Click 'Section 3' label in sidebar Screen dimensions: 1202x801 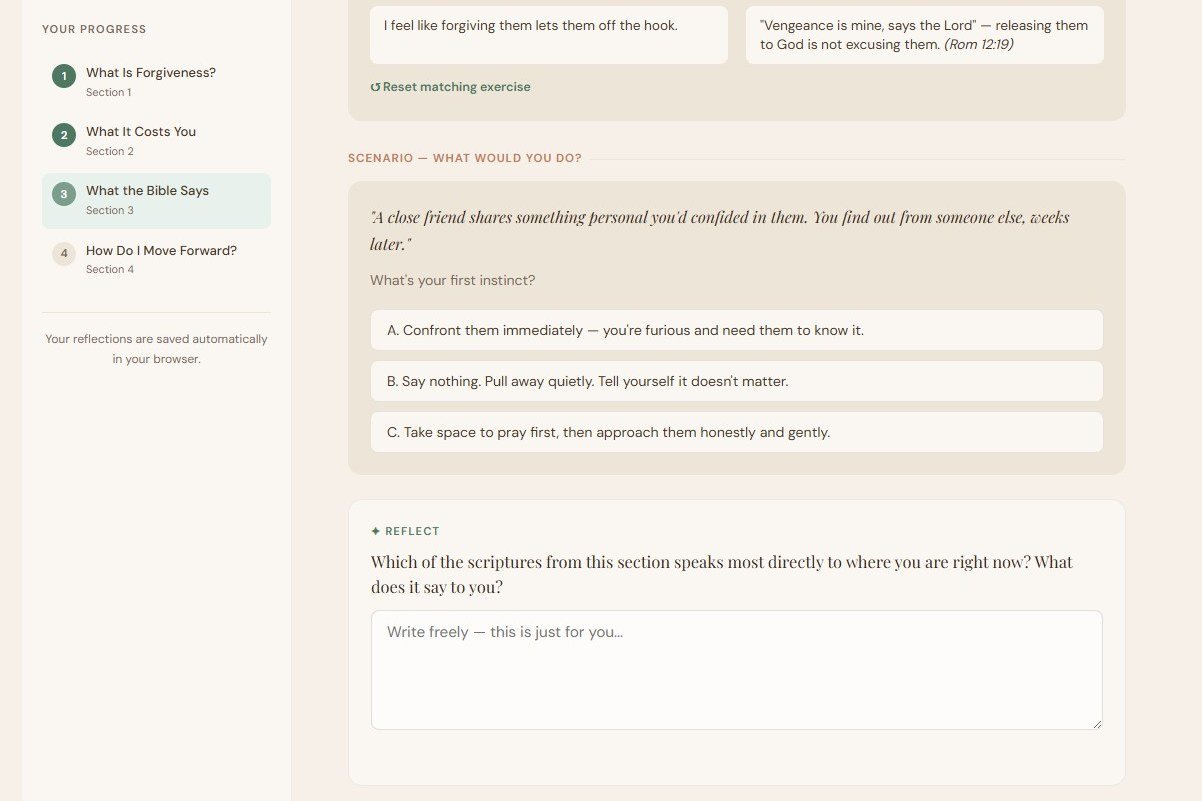point(110,210)
